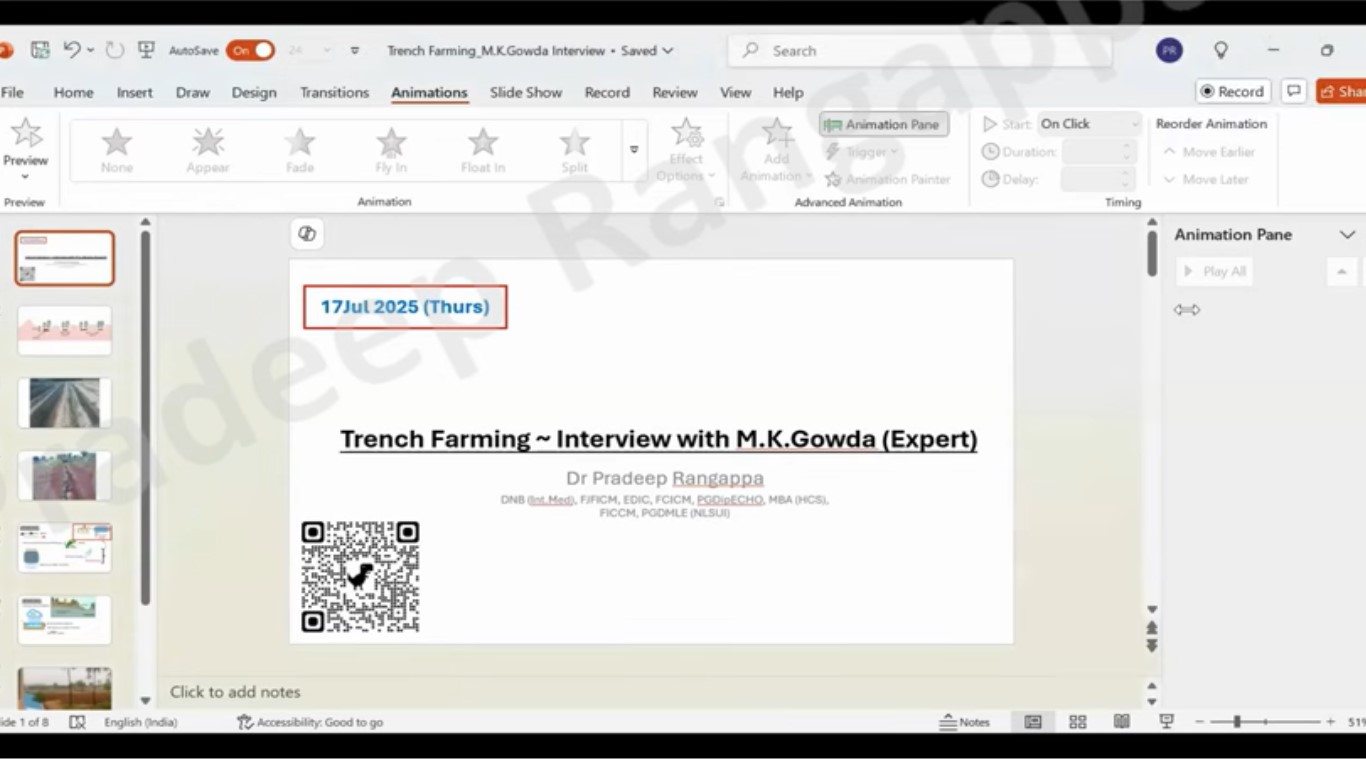Click Move Later reorder button

pos(1206,179)
